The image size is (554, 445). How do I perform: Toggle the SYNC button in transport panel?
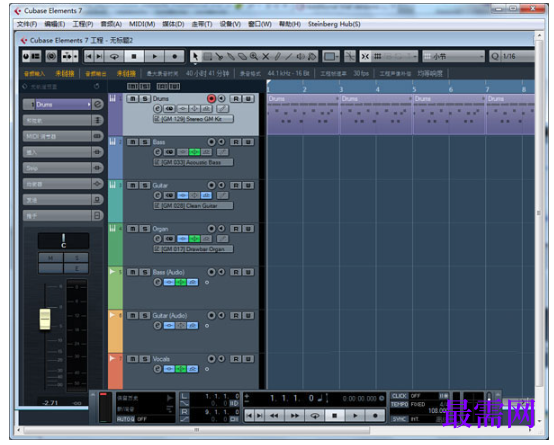click(399, 419)
